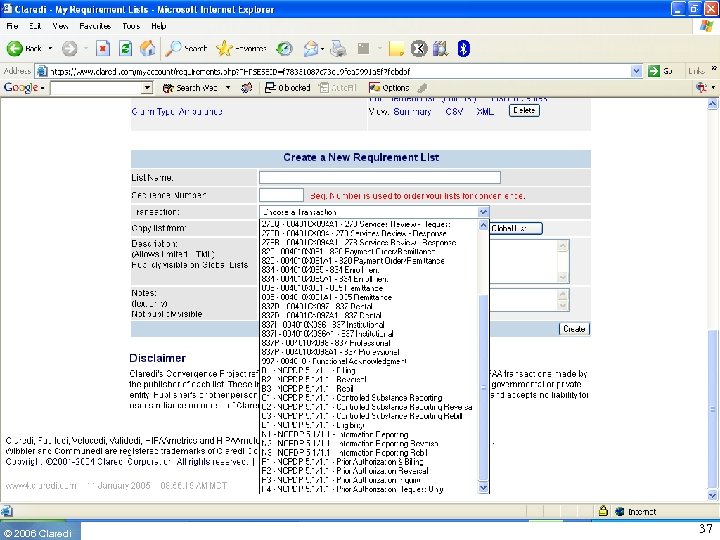Click Delete button for Ambulance list
Image resolution: width=720 pixels, height=540 pixels.
tap(524, 110)
